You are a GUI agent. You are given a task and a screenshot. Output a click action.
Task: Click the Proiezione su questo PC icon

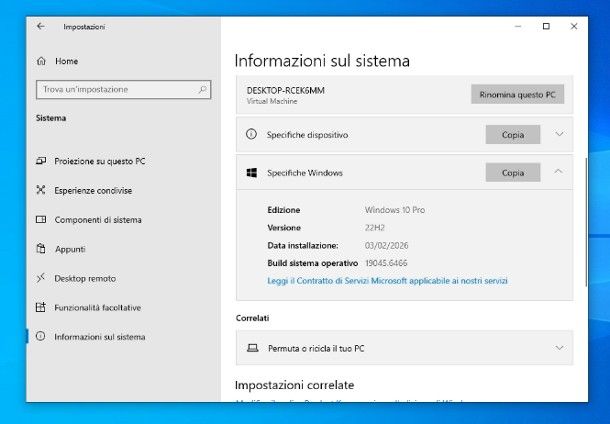[x=41, y=161]
